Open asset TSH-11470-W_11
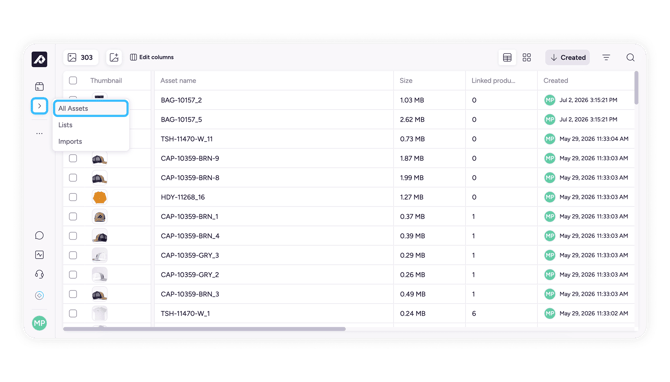The width and height of the screenshot is (670, 382). pyautogui.click(x=186, y=139)
